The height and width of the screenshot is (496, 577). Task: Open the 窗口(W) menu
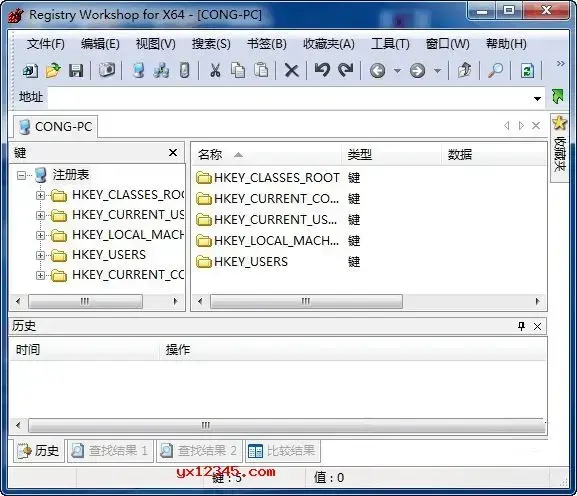click(447, 44)
